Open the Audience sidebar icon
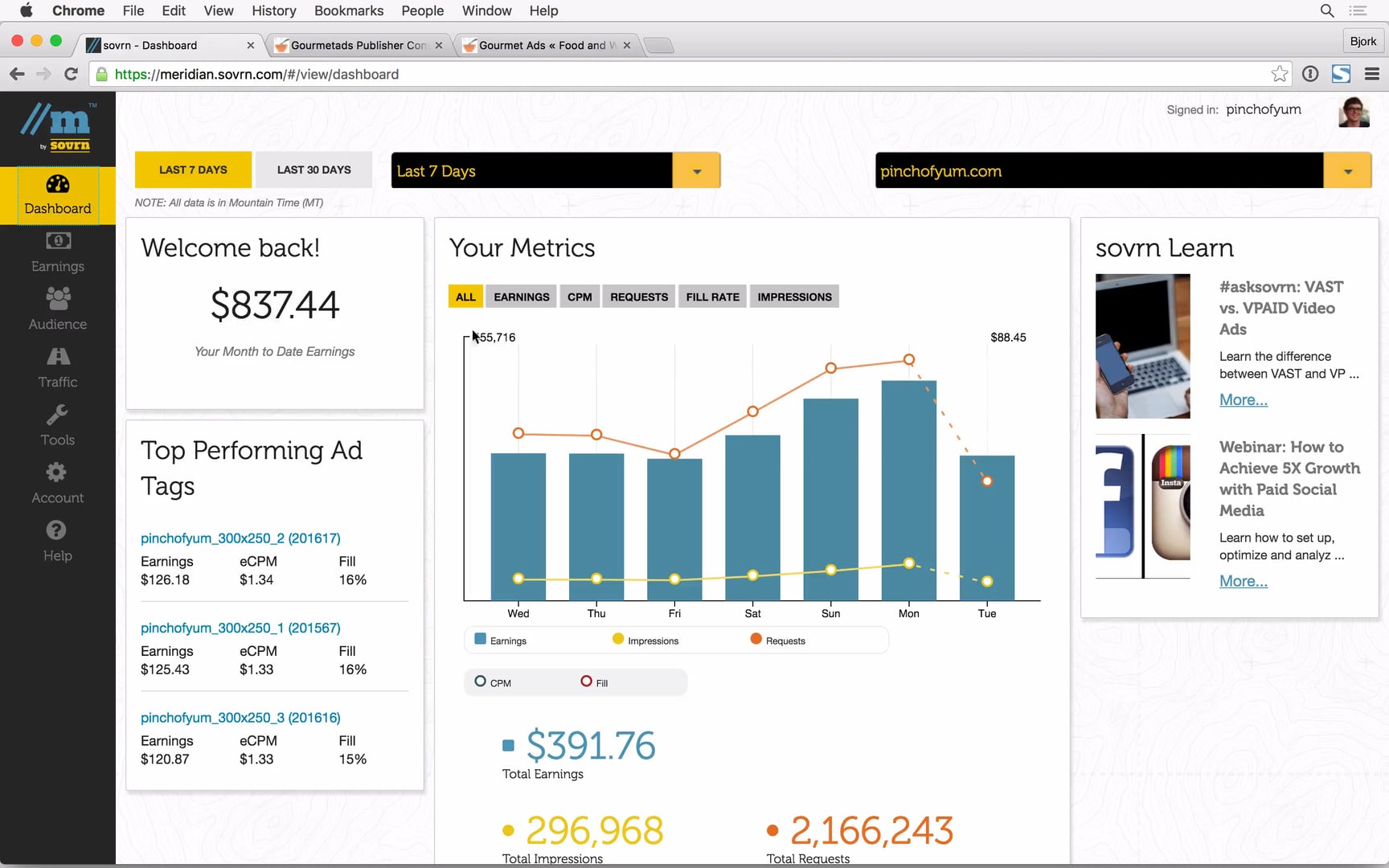The width and height of the screenshot is (1389, 868). coord(58,309)
